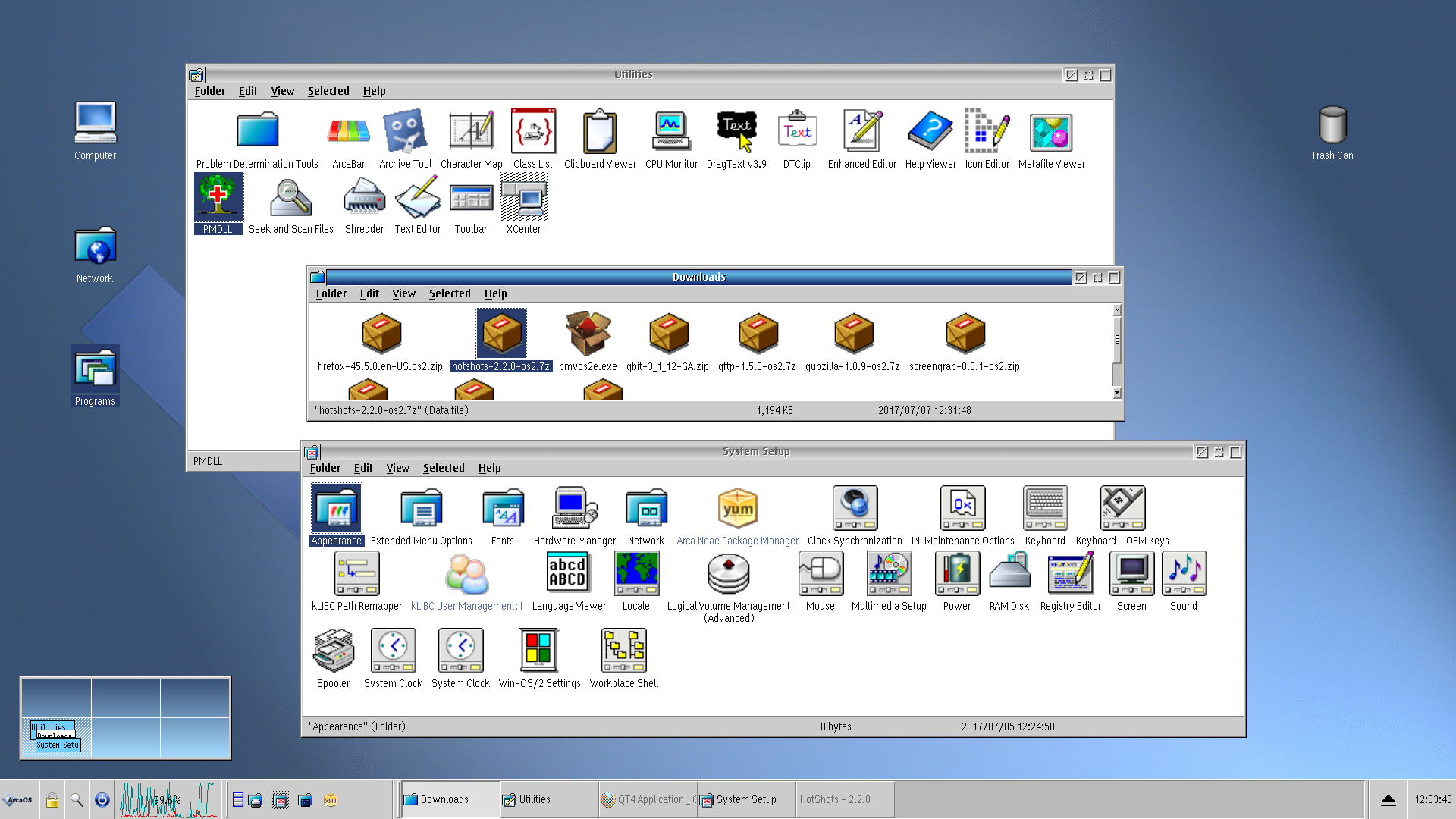This screenshot has width=1456, height=819.
Task: Open the DragText v3.9 icon
Action: [736, 133]
